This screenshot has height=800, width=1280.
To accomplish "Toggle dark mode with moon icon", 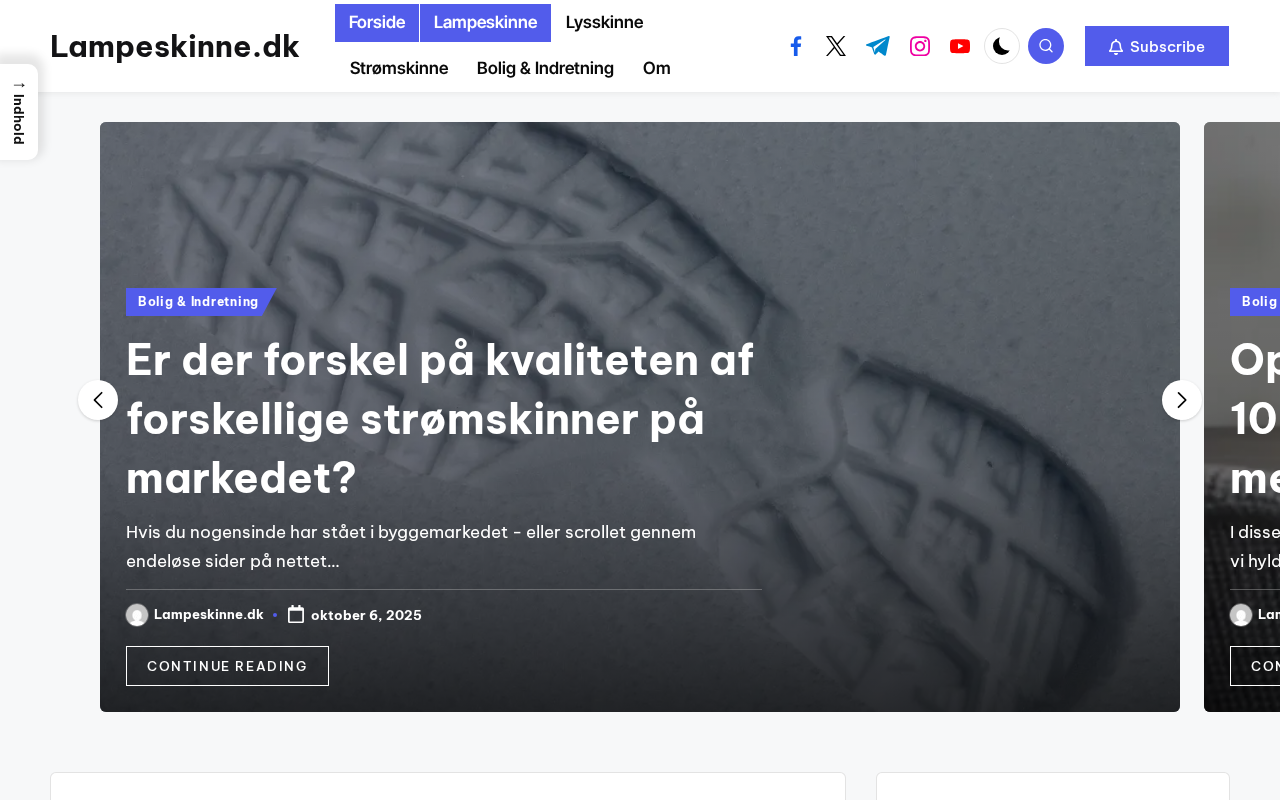I will coord(1002,46).
